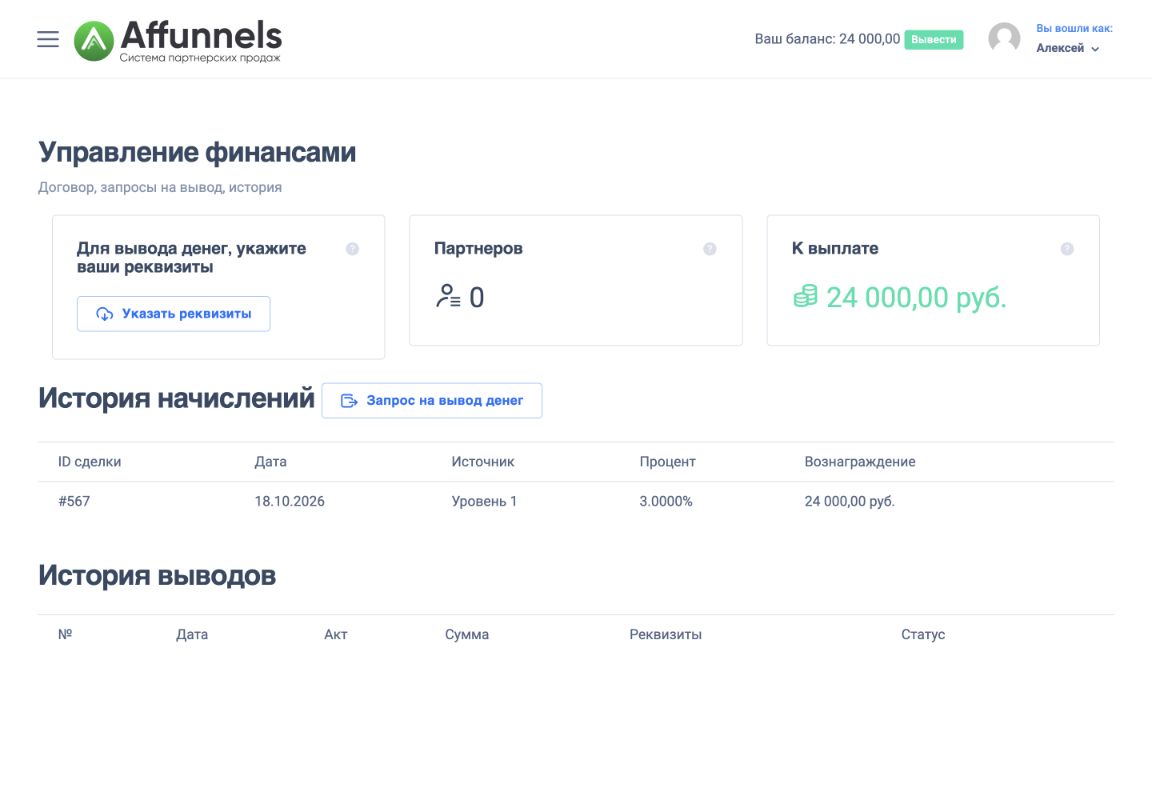Click the К выплате card title
This screenshot has width=1152, height=800.
(x=835, y=248)
